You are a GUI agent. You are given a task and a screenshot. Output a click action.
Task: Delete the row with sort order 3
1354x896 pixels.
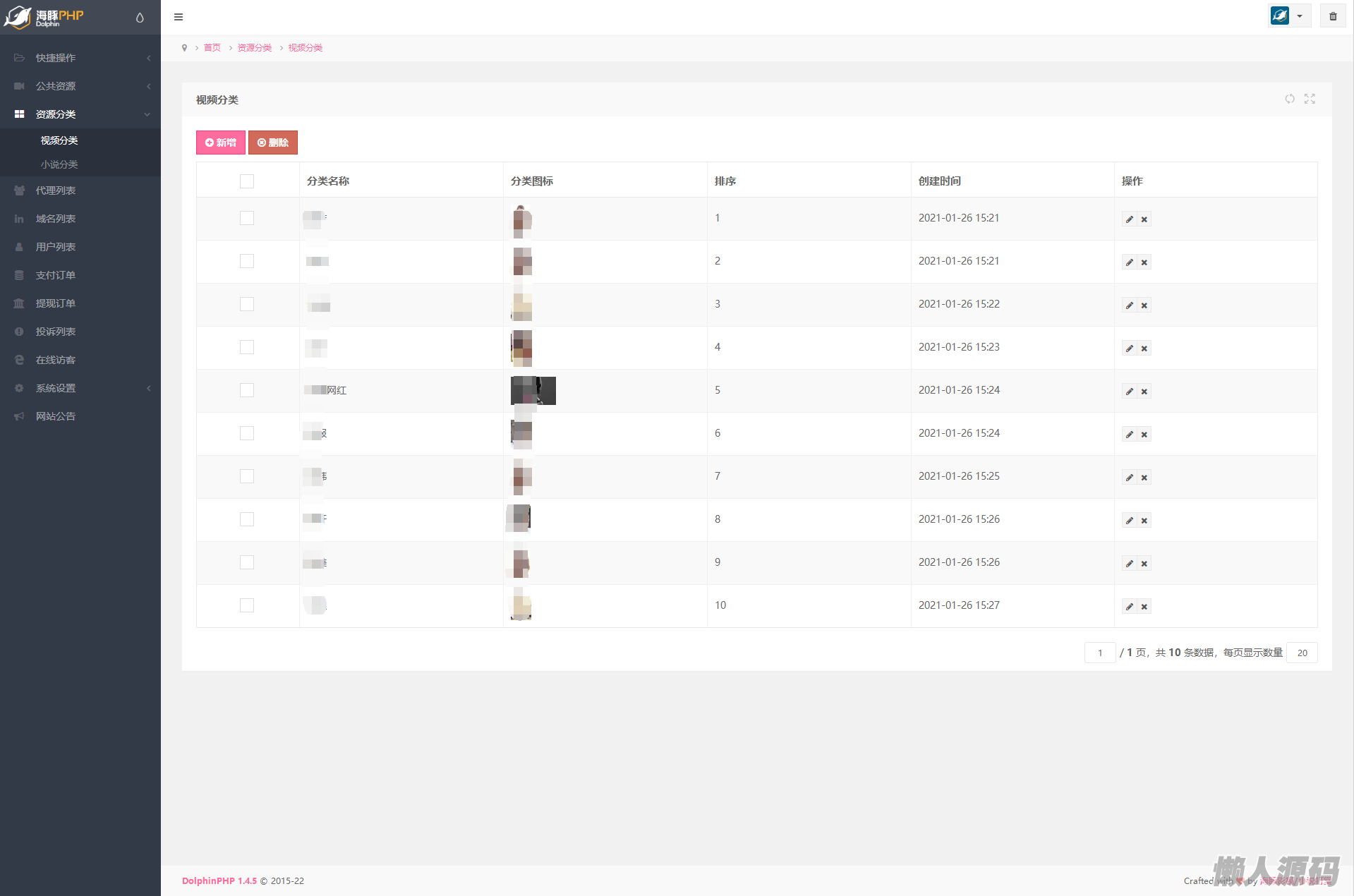pyautogui.click(x=1144, y=305)
